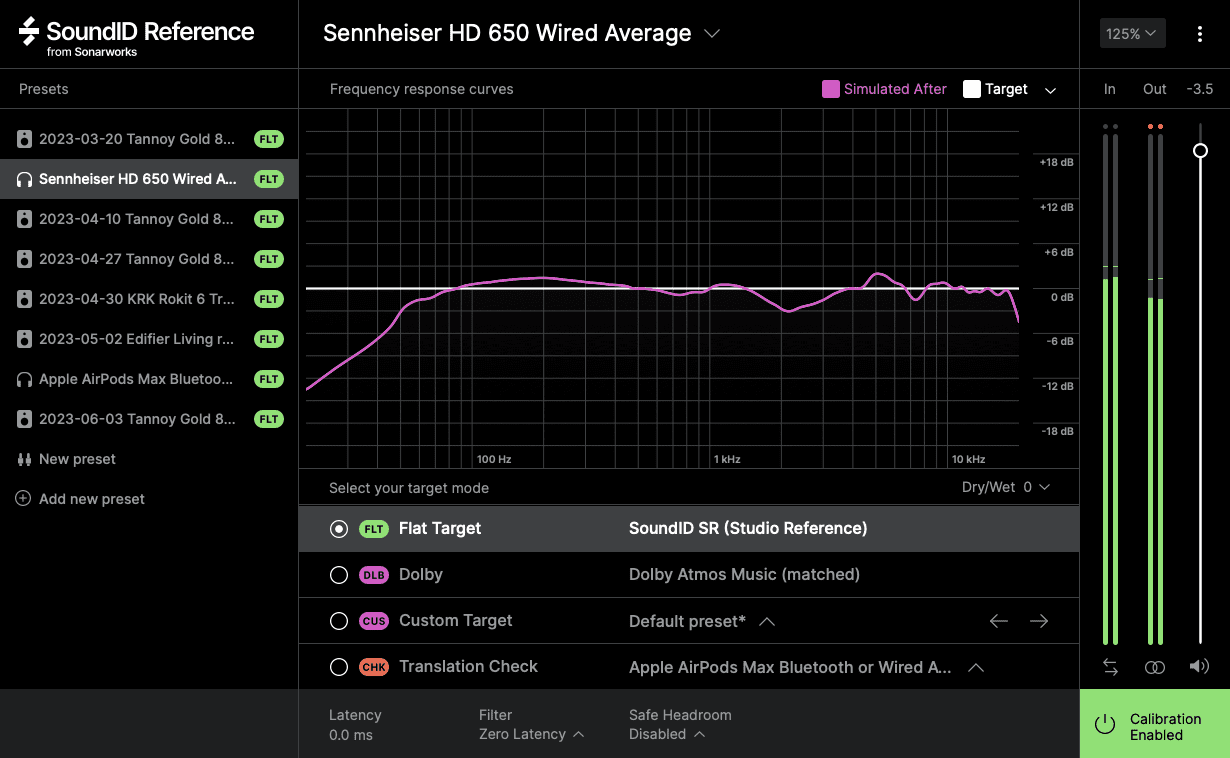
Task: Toggle the Calibration Enabled button
Action: click(x=1155, y=724)
